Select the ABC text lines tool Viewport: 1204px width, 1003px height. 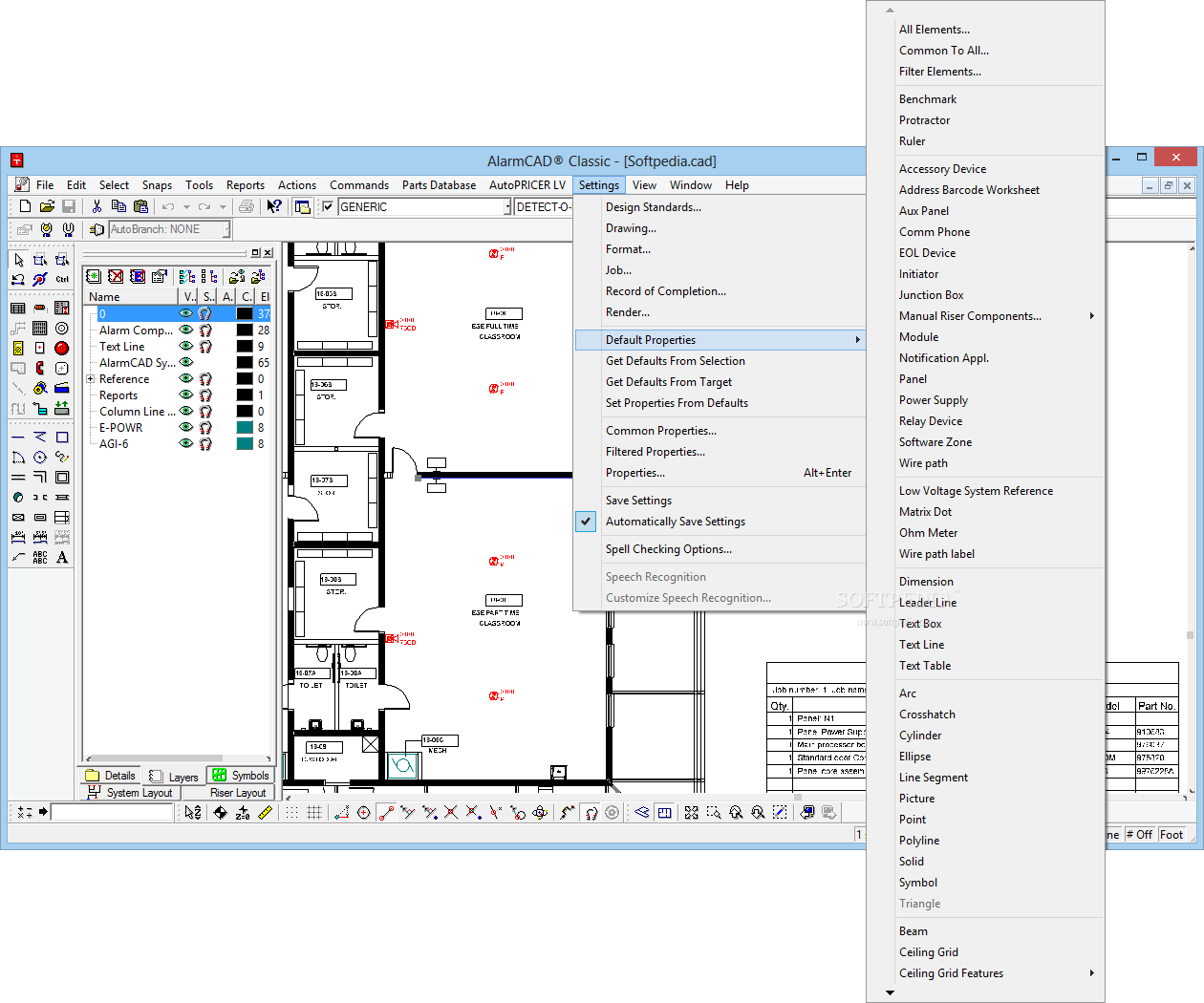click(40, 557)
